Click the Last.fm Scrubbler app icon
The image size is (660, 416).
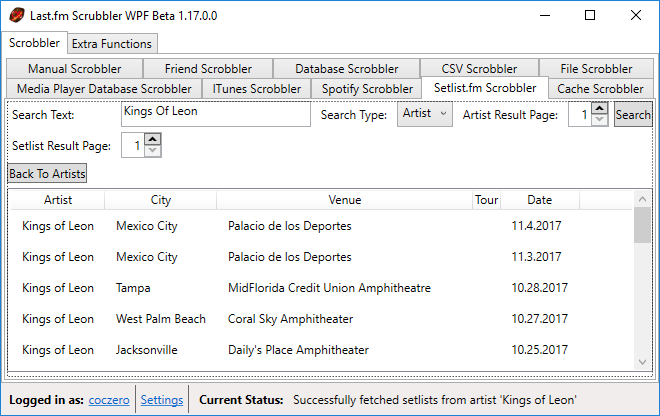point(16,16)
